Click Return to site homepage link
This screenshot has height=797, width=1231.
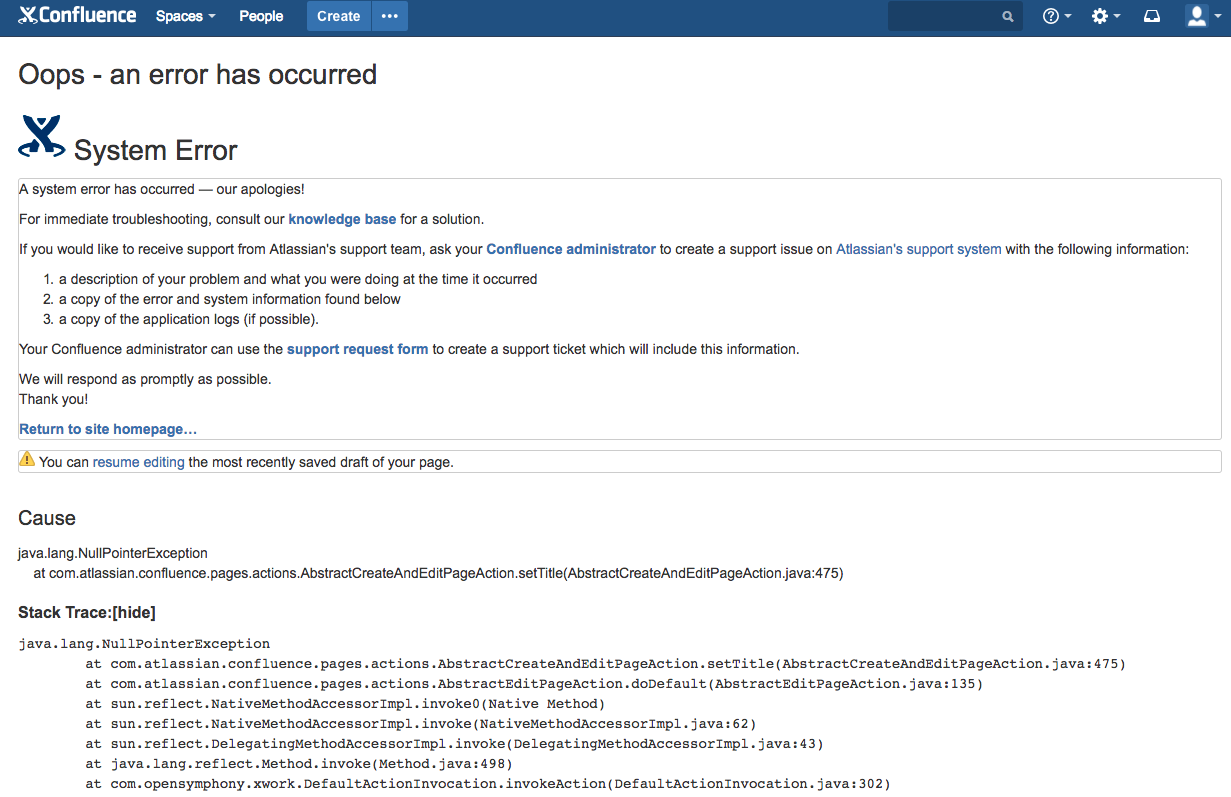coord(108,429)
